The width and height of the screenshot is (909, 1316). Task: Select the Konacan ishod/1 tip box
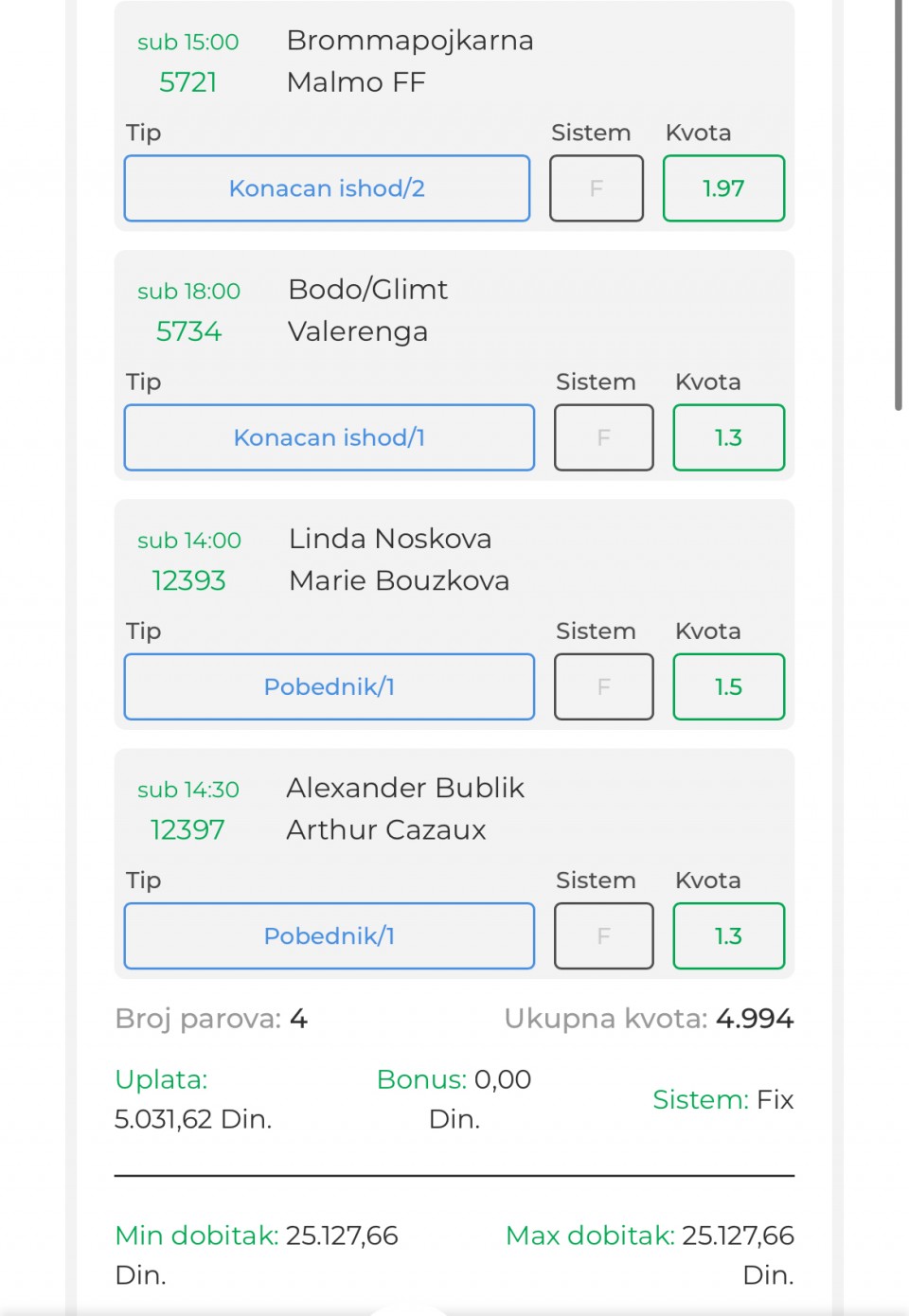pos(330,437)
